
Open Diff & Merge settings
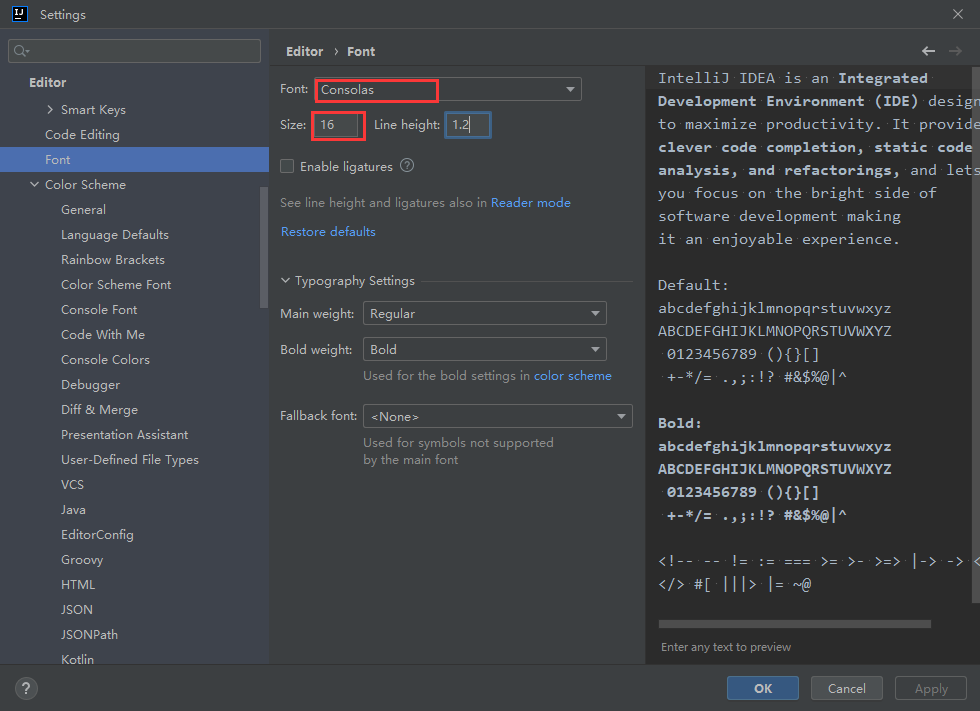99,409
